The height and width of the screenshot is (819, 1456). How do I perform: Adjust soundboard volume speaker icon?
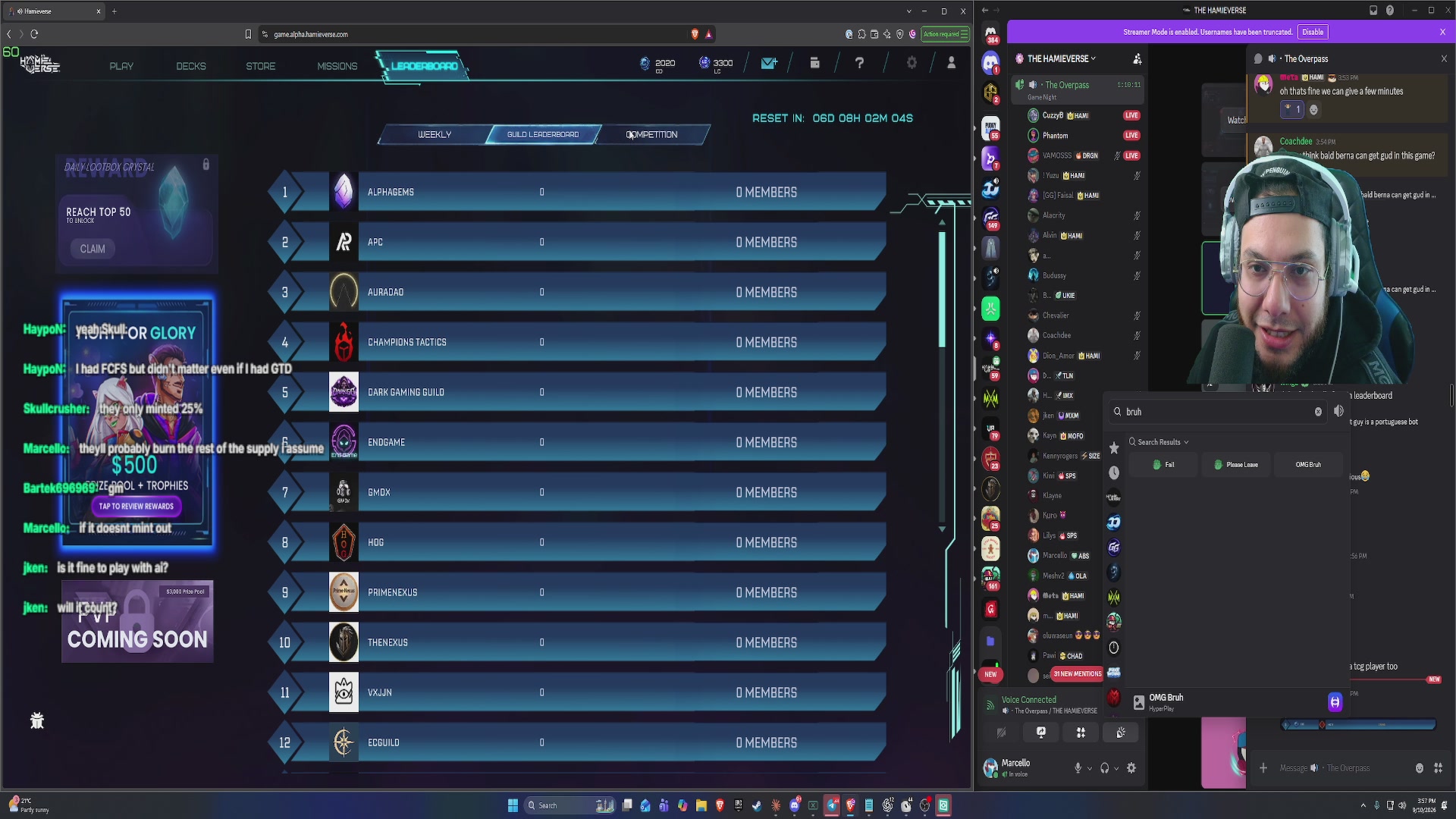(x=1338, y=411)
